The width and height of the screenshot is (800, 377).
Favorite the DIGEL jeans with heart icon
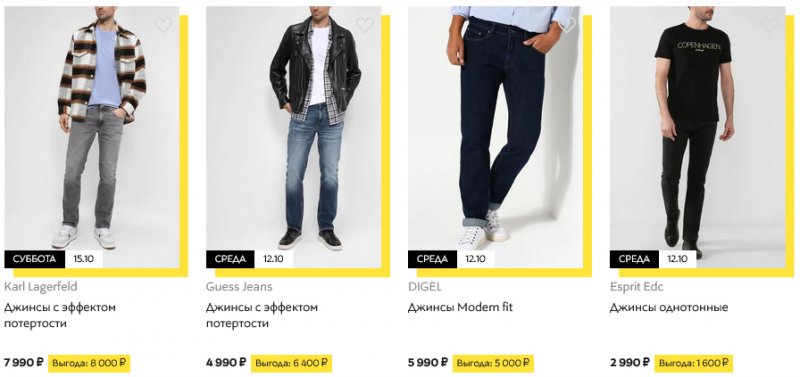point(567,24)
